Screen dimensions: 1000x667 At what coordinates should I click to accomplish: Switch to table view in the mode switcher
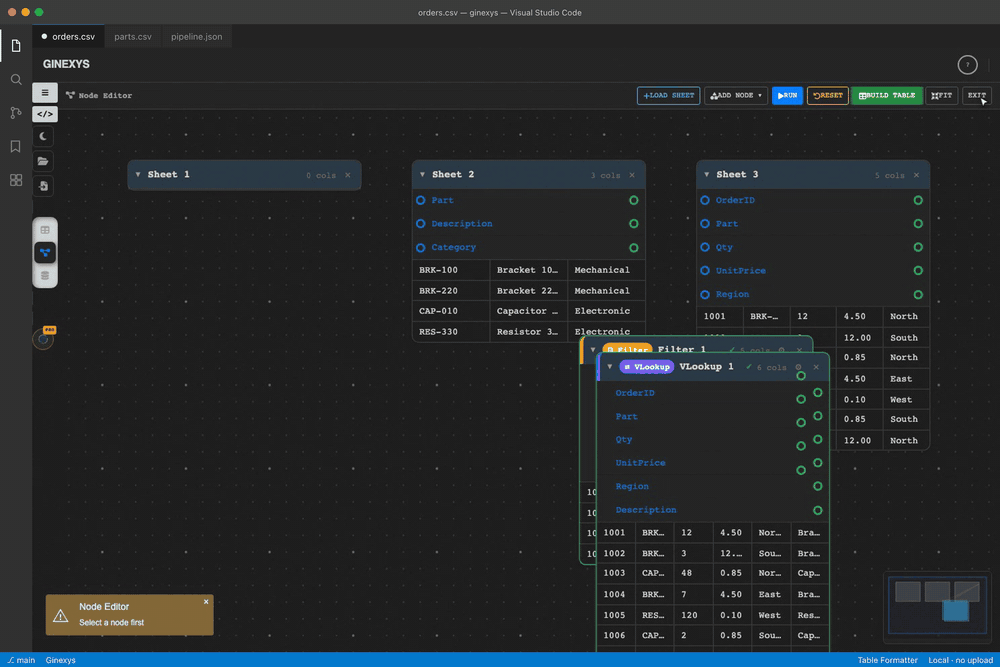click(x=45, y=230)
